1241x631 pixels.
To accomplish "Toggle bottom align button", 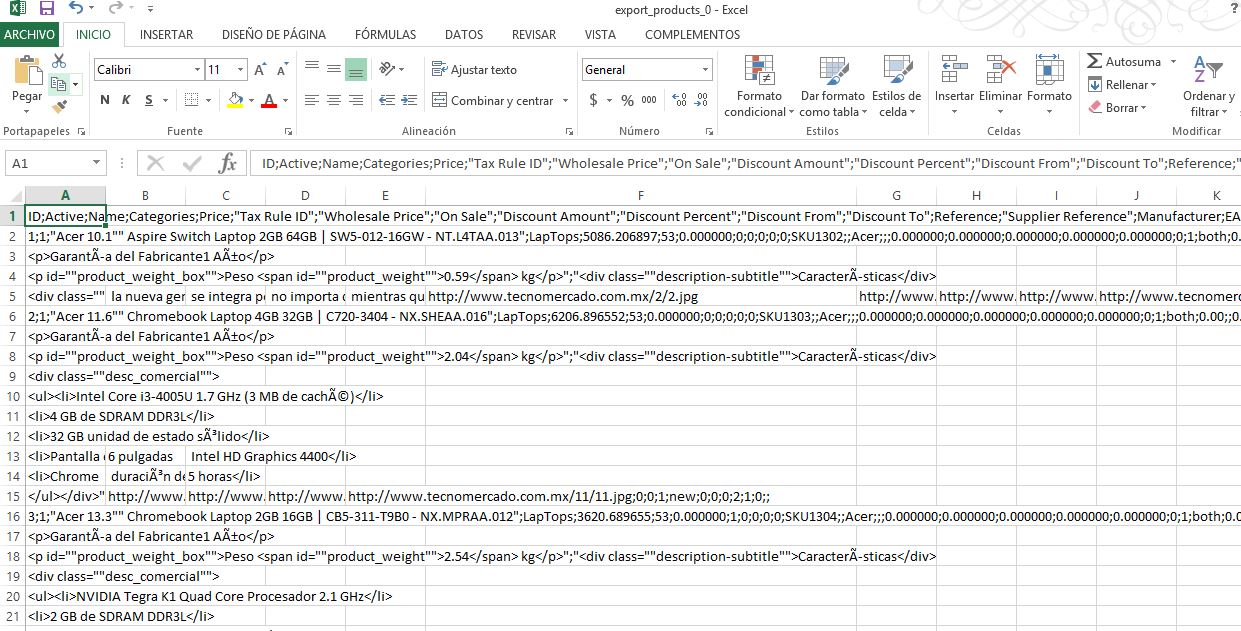I will point(355,70).
